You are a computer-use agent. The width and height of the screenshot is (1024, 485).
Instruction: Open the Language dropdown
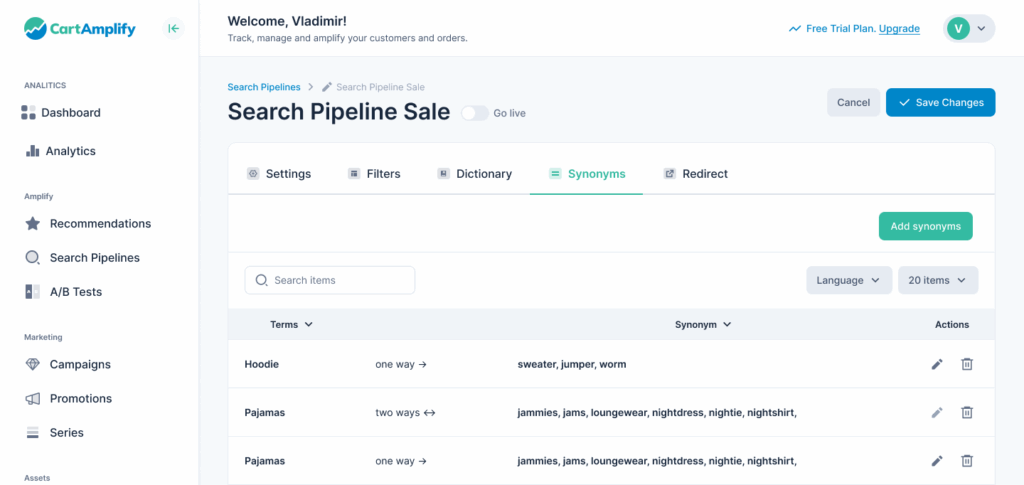(x=849, y=281)
